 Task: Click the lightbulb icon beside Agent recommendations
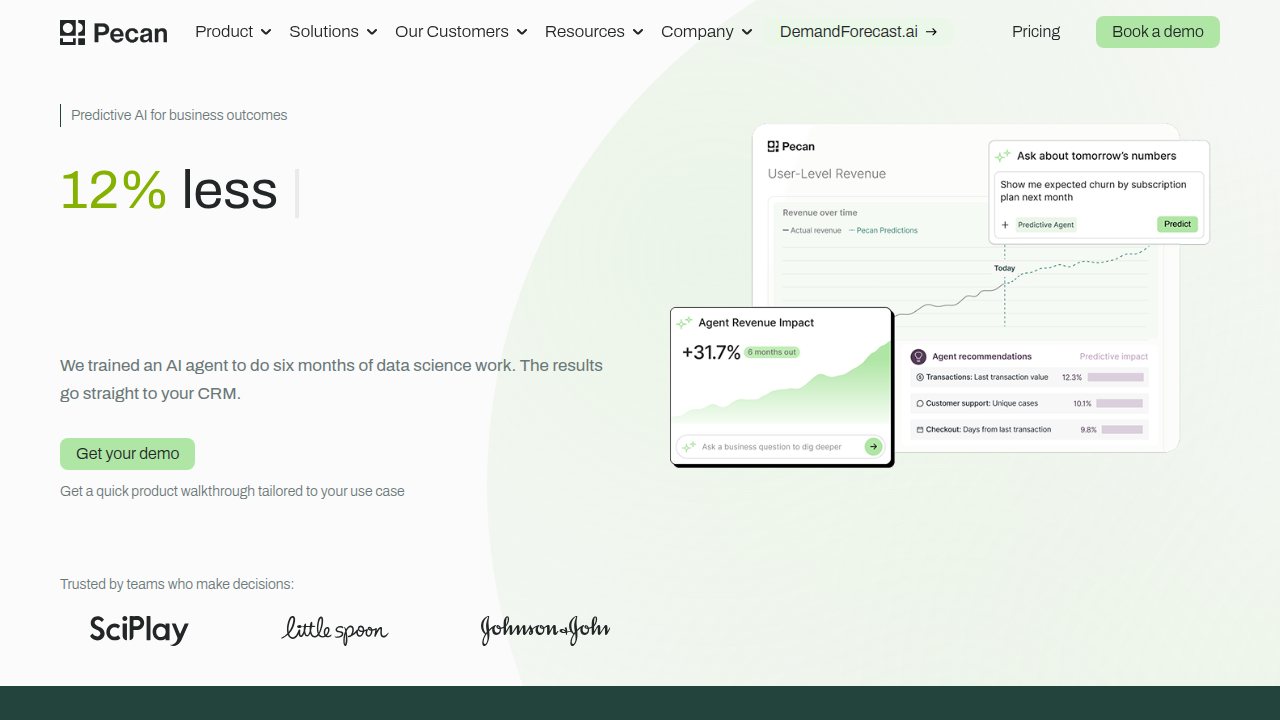(918, 357)
